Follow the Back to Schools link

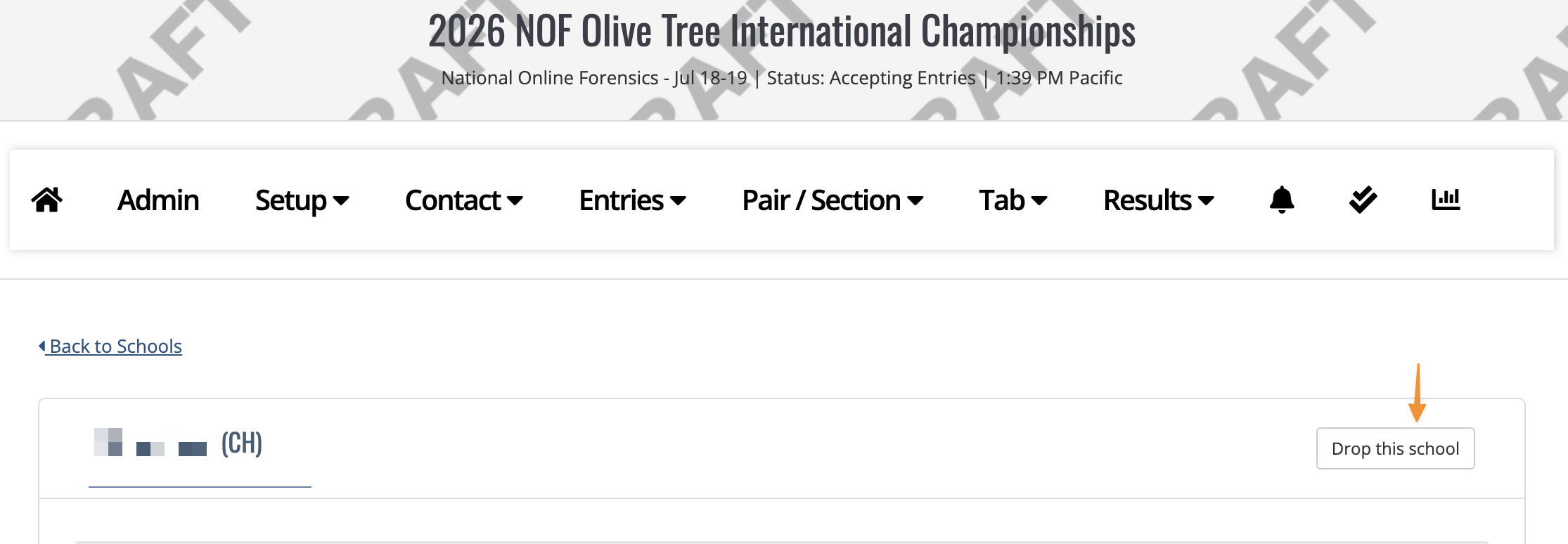(115, 346)
